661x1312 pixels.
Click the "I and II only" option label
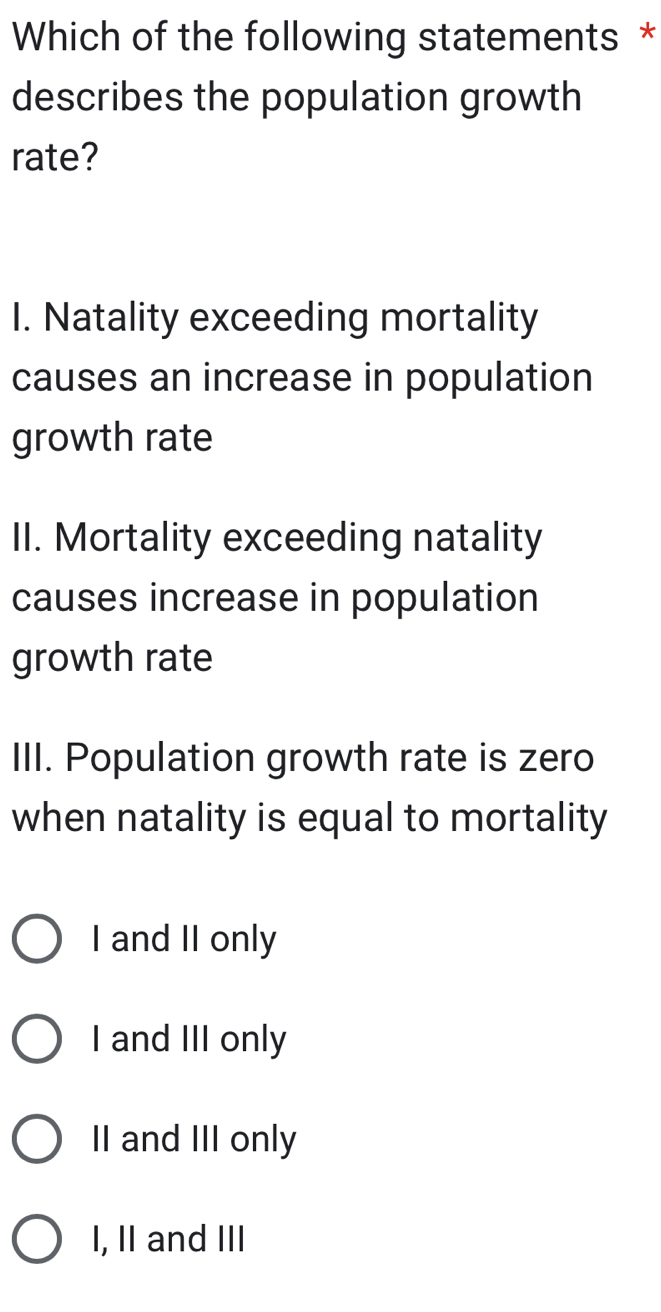click(x=183, y=940)
